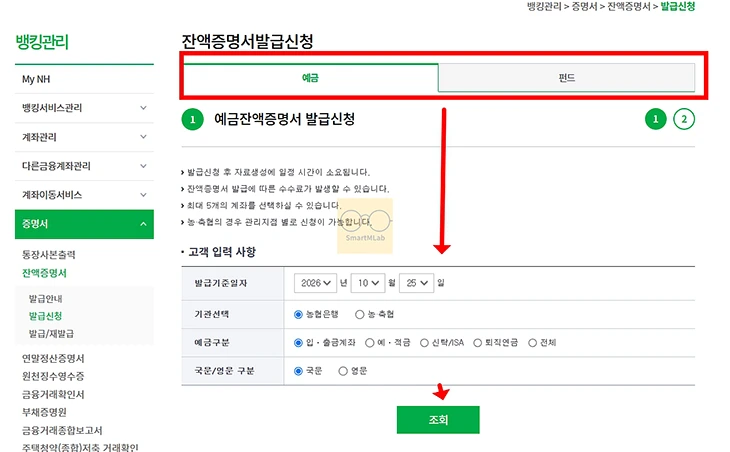Open 부채증명원 sidebar link
The image size is (730, 452).
pos(44,412)
